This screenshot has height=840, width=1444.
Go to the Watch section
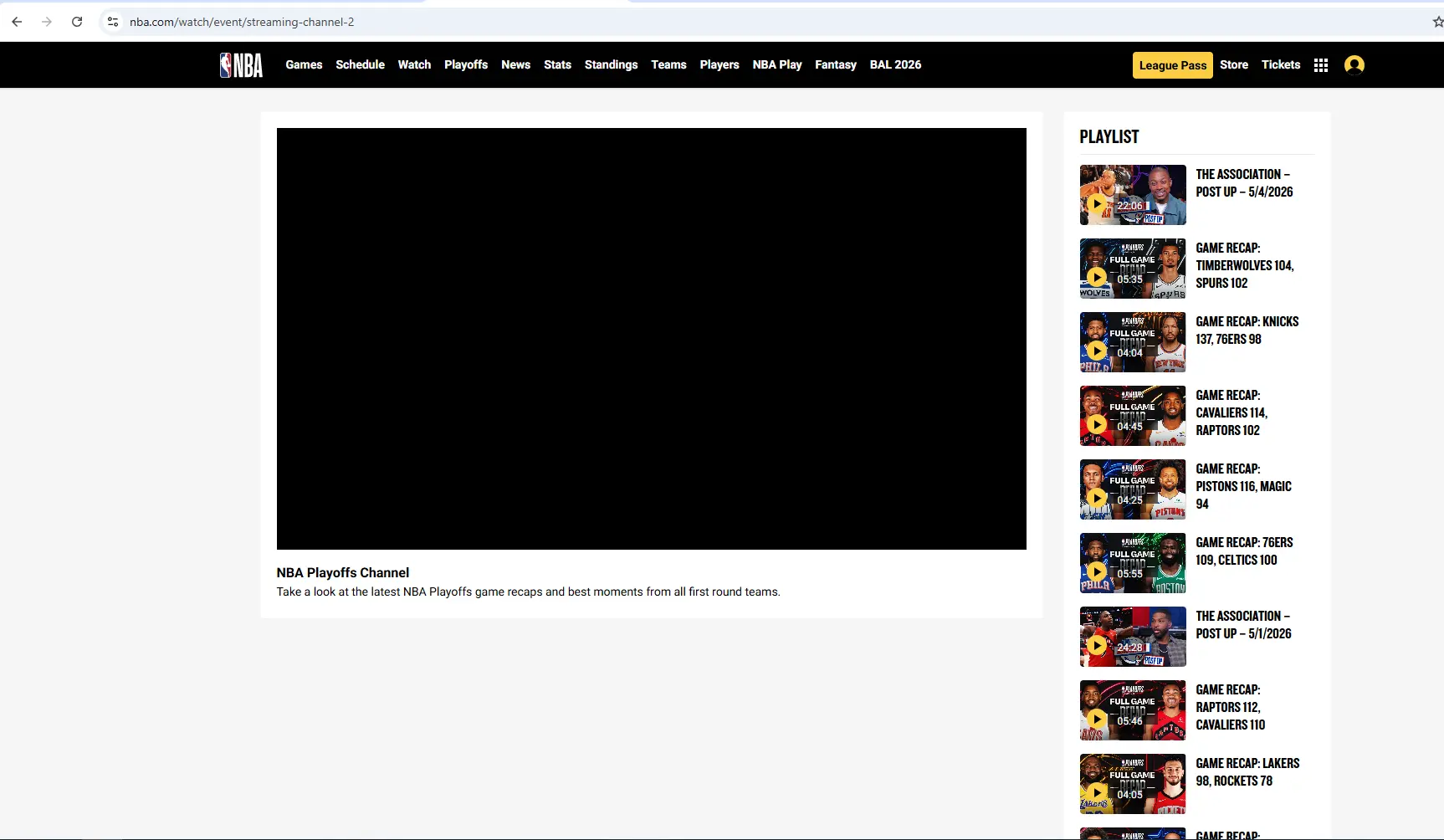[414, 64]
